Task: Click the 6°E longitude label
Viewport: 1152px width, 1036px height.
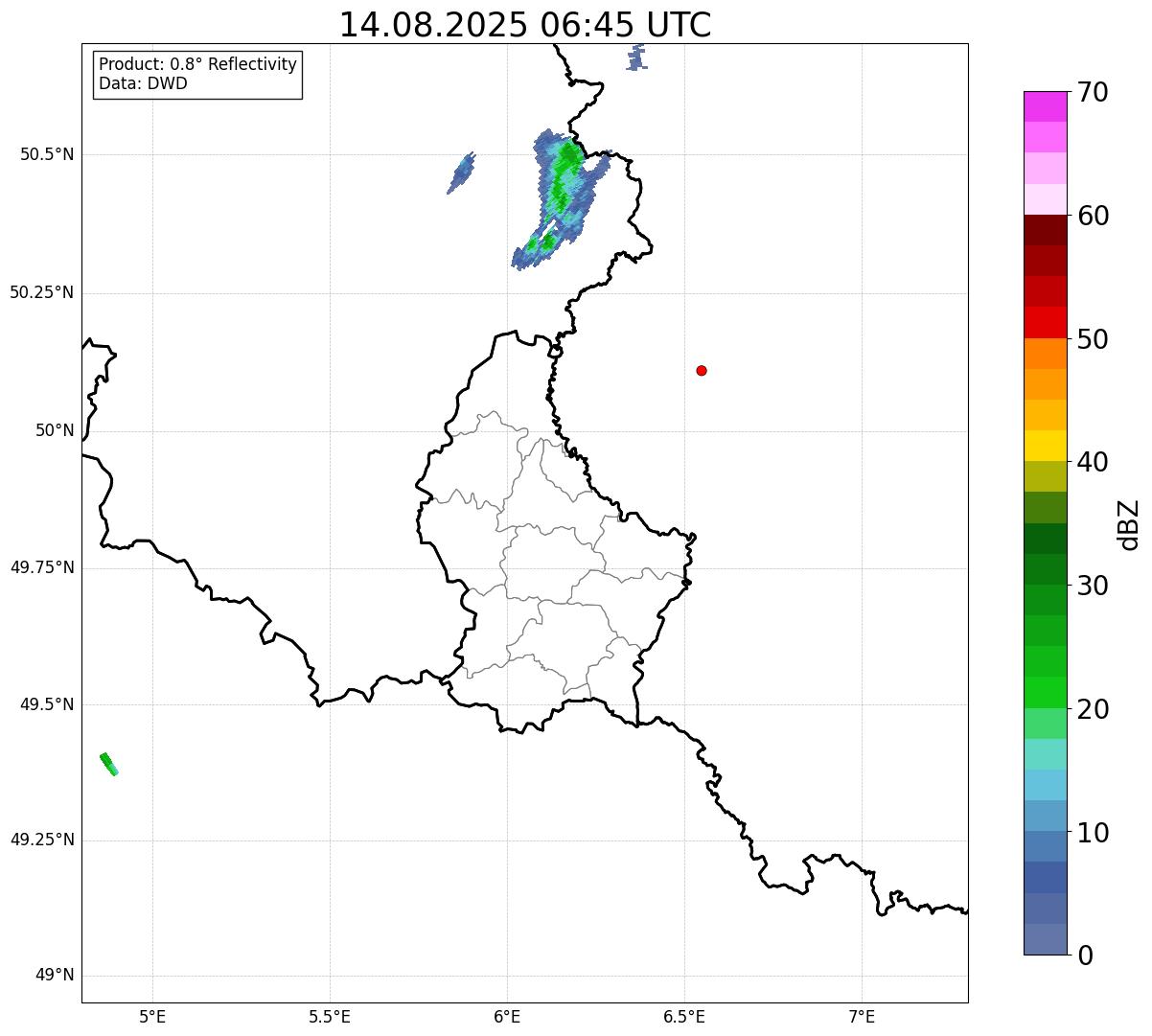Action: (x=508, y=1017)
